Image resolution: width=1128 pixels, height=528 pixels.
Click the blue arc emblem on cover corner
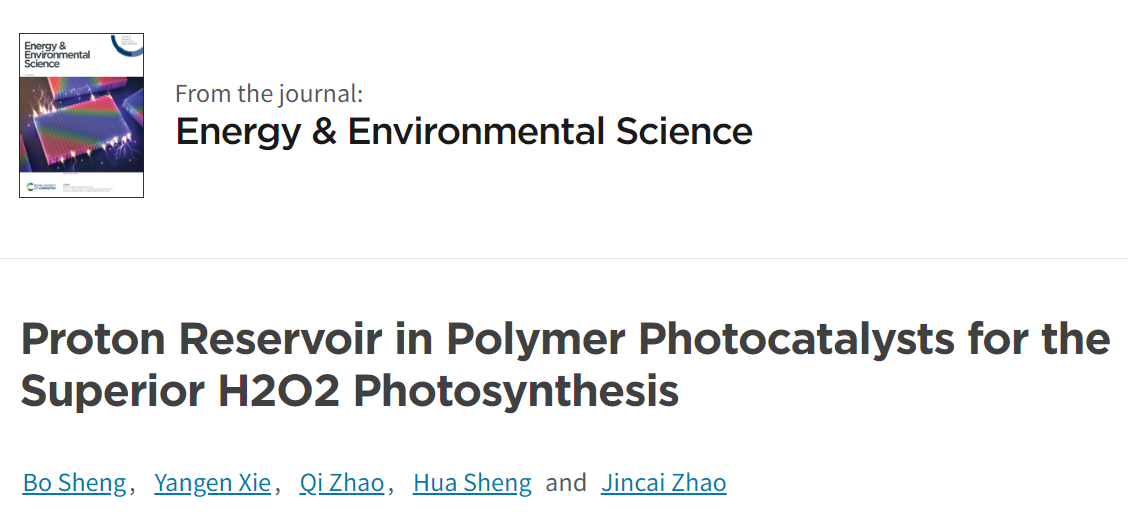129,46
